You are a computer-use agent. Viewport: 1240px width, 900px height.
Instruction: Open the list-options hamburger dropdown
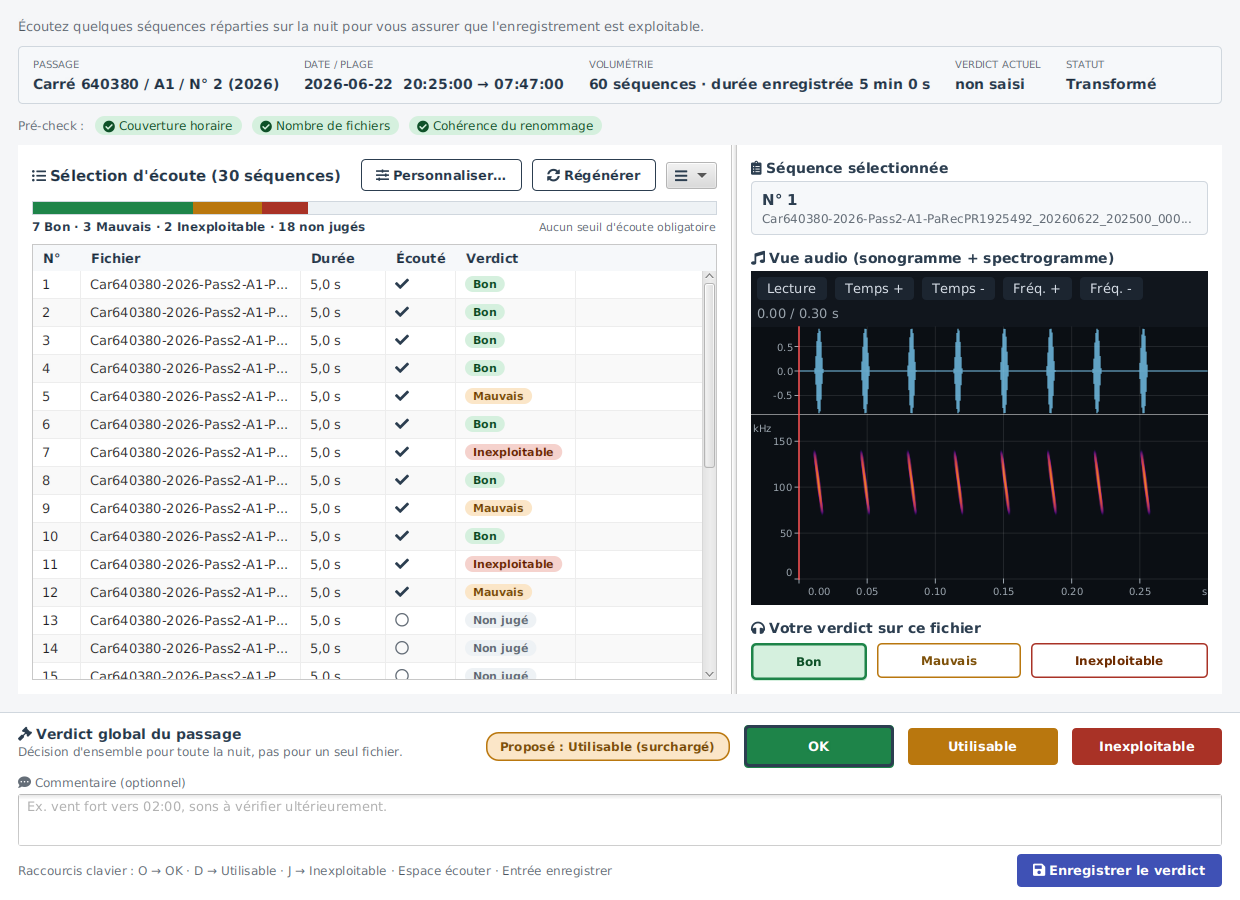pos(691,175)
